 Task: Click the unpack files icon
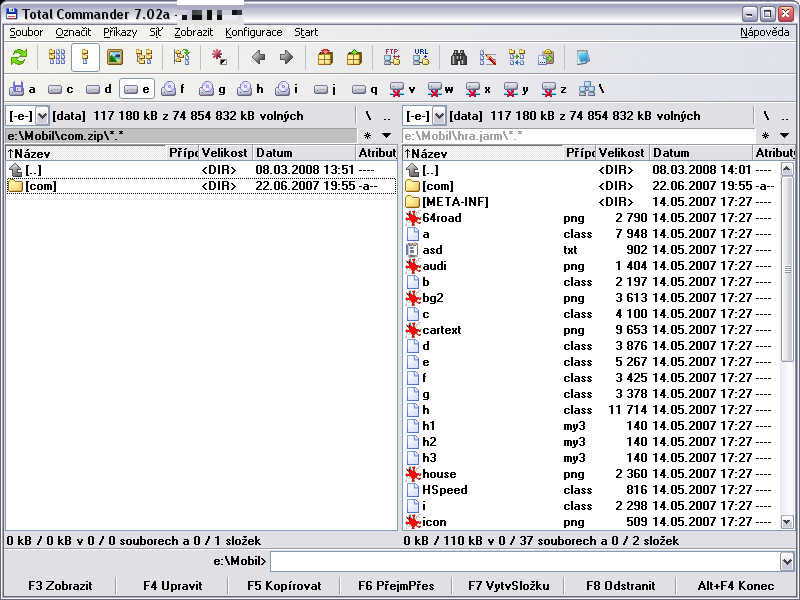[354, 57]
